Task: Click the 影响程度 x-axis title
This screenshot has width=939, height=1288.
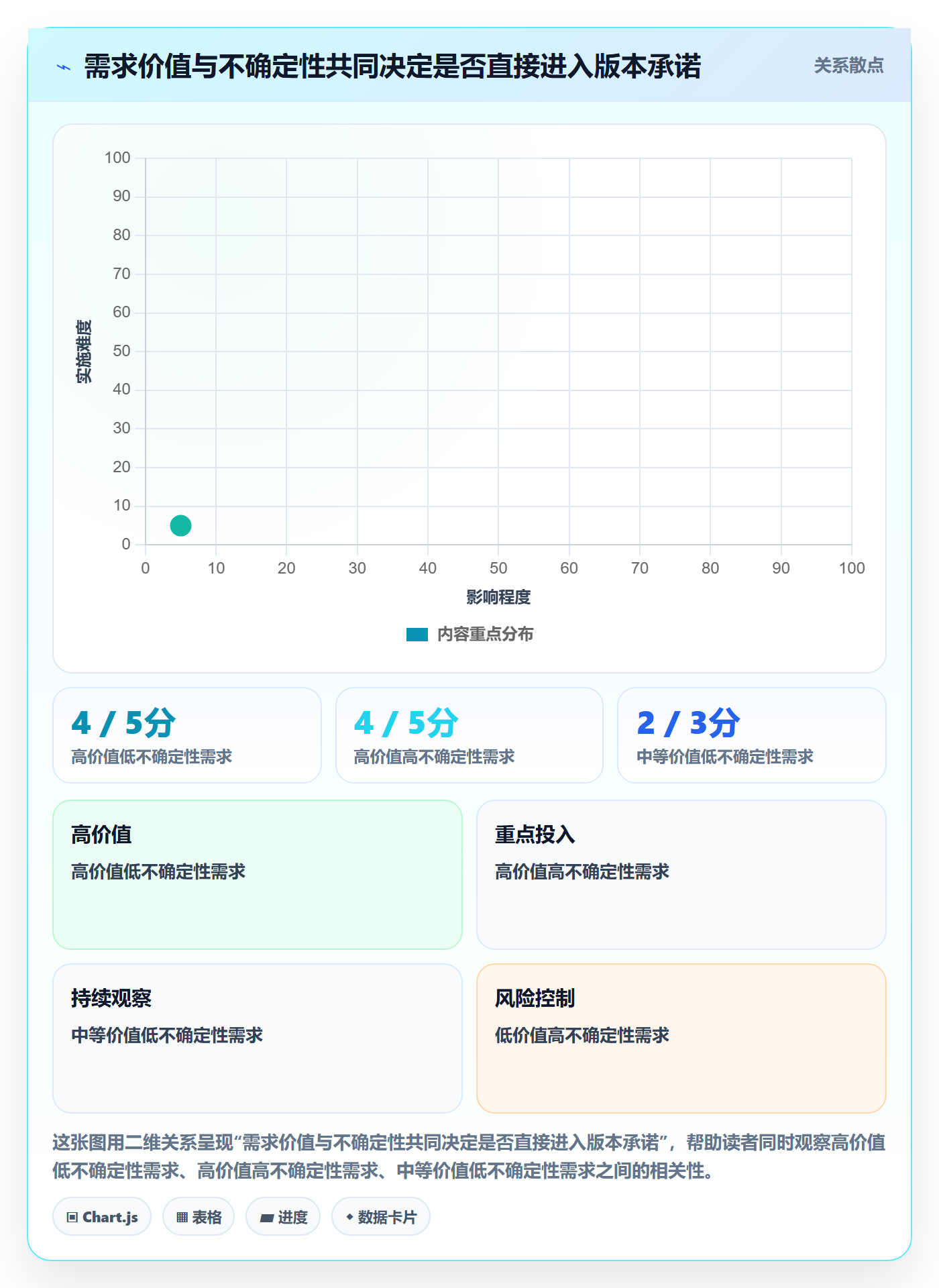Action: point(498,597)
